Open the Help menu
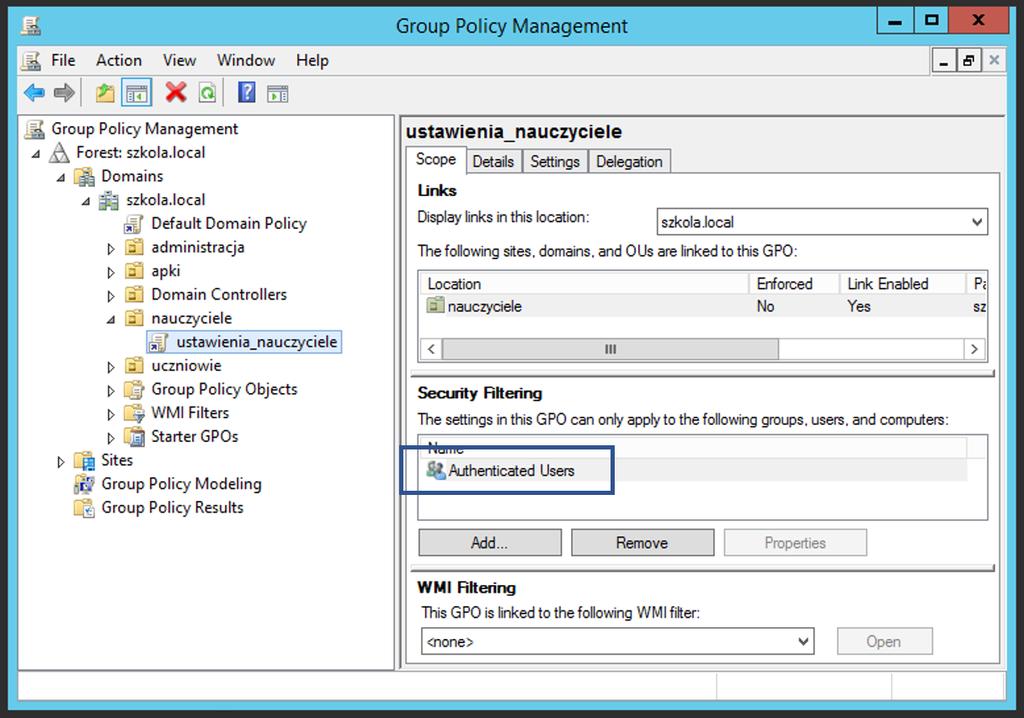Screen dimensions: 1024x718 click(x=312, y=60)
